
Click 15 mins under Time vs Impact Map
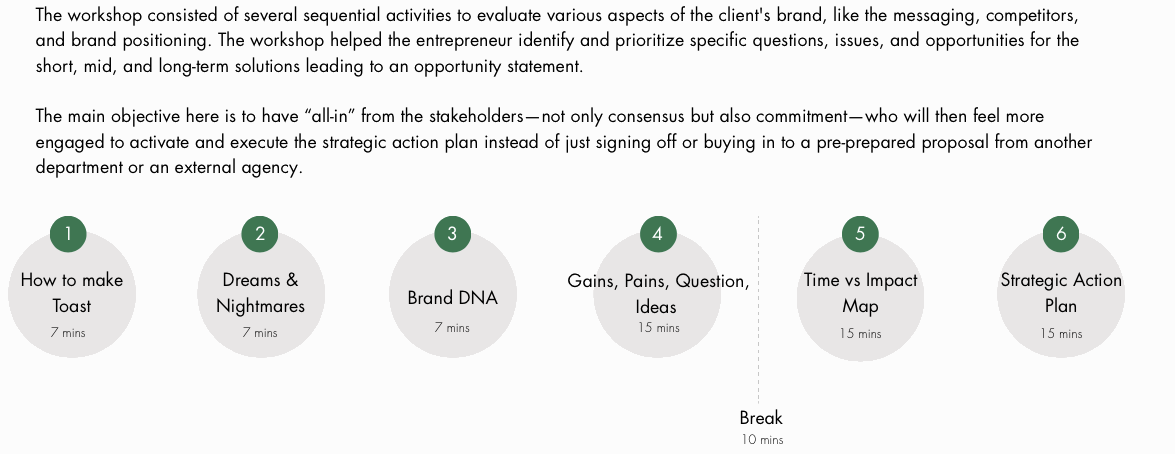pos(860,333)
